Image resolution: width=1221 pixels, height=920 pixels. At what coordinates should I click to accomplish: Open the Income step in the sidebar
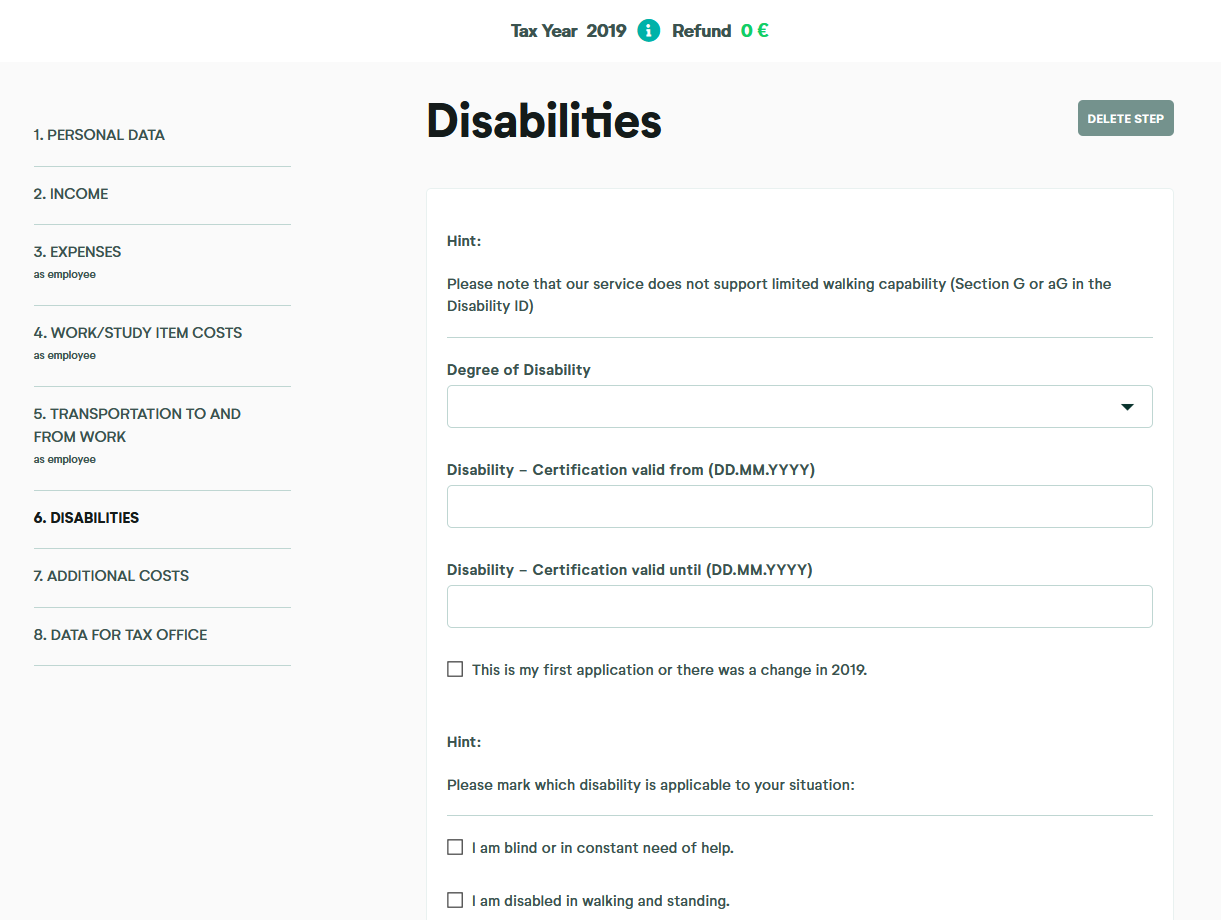(x=71, y=194)
